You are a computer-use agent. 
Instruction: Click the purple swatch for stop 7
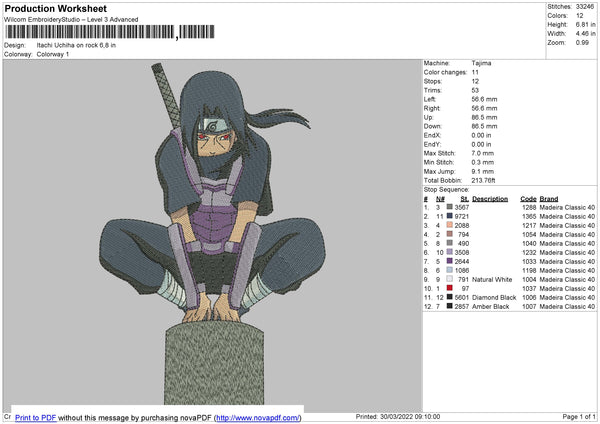(x=450, y=261)
